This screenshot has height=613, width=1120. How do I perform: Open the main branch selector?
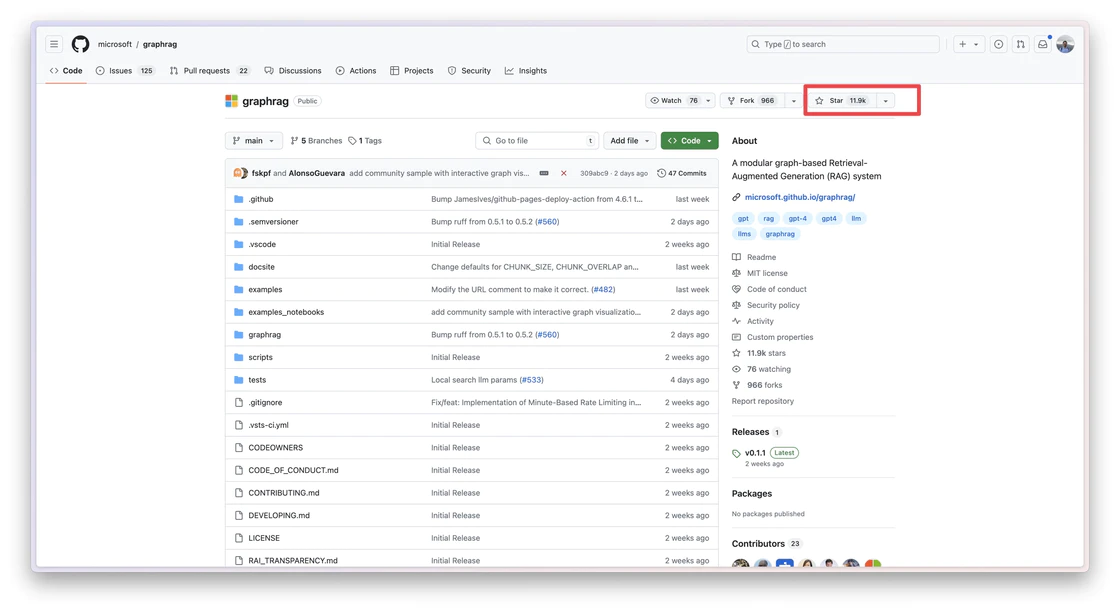pos(254,141)
